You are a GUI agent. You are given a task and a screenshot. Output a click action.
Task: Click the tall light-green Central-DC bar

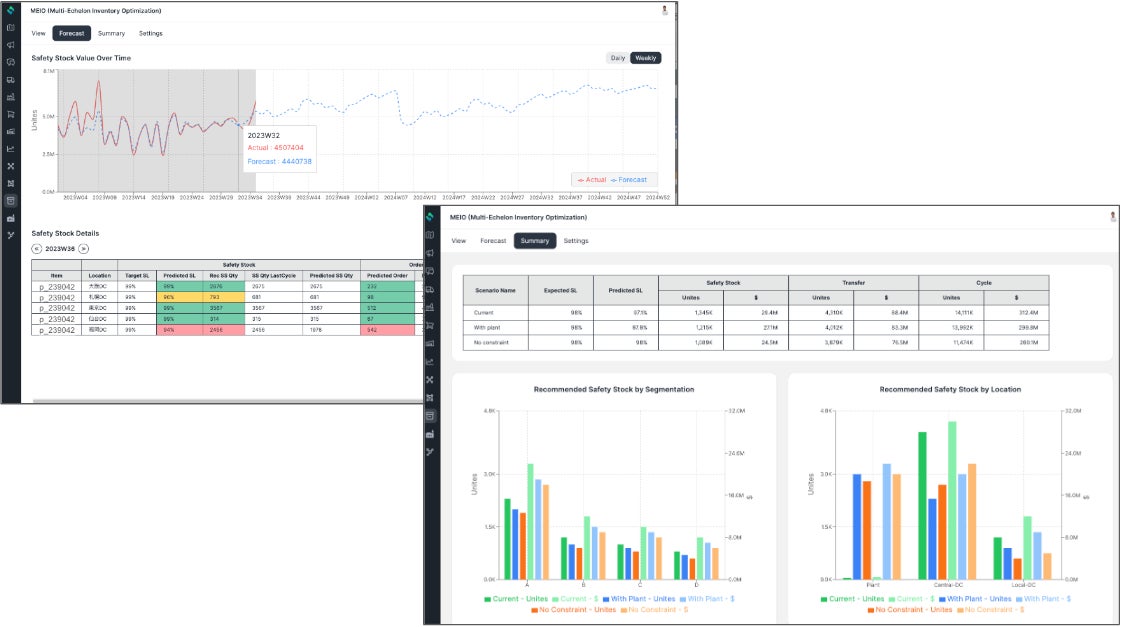(x=952, y=500)
